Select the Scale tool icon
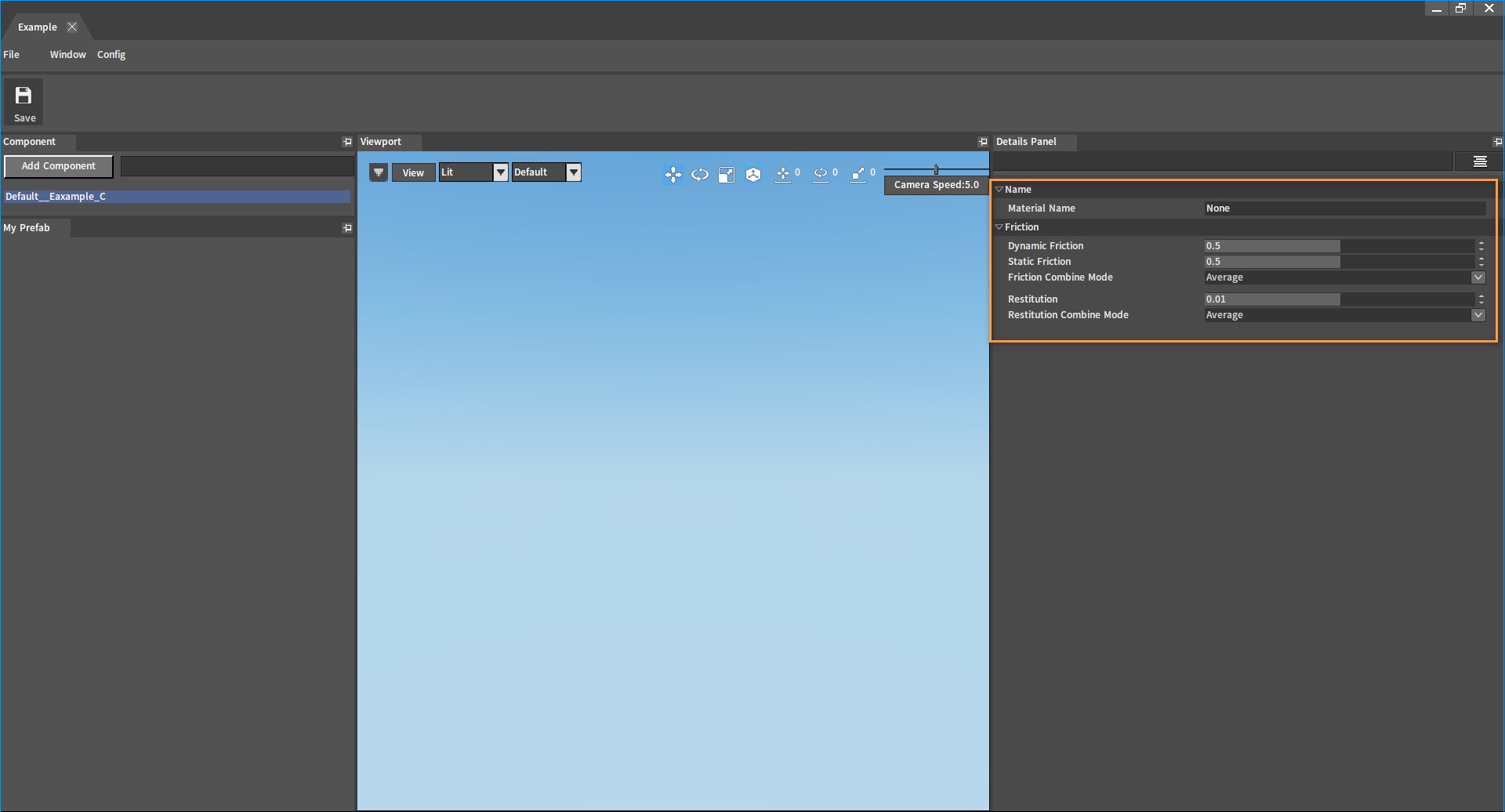 pyautogui.click(x=727, y=174)
